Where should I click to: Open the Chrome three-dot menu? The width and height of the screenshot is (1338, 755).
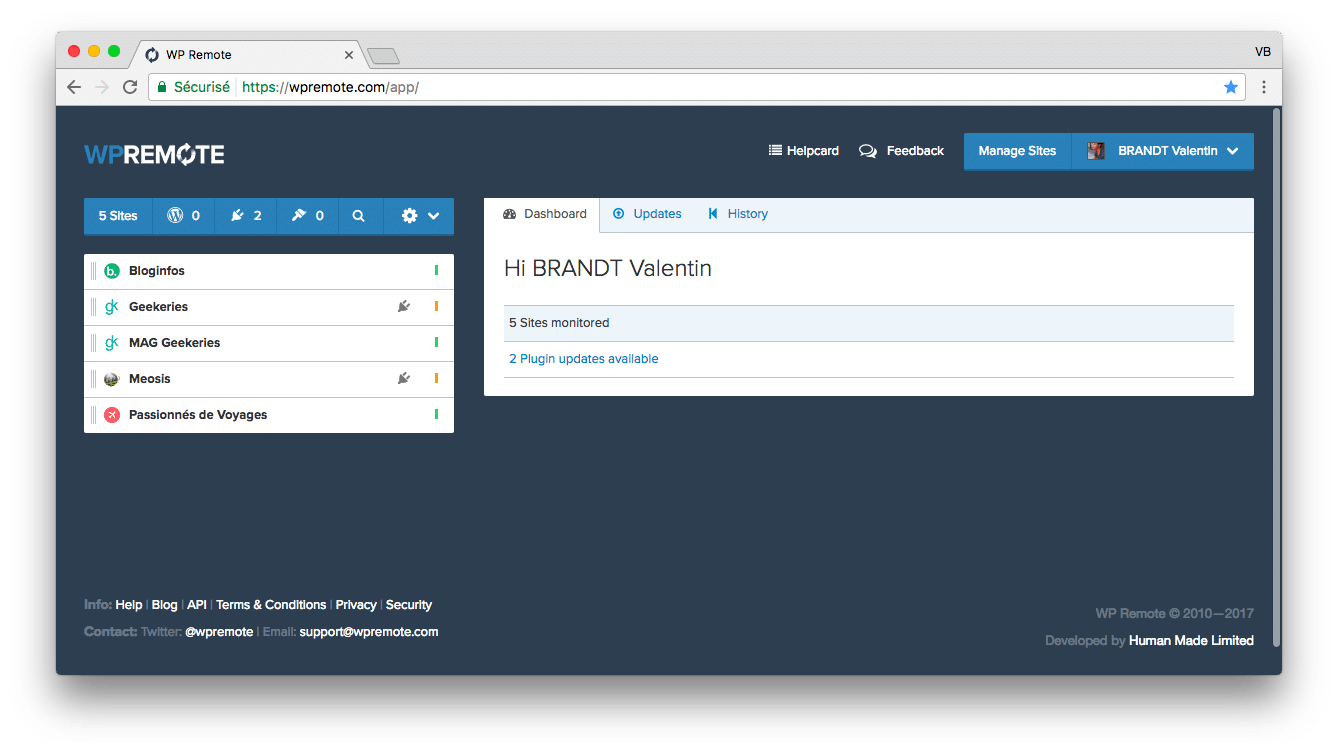click(1264, 87)
